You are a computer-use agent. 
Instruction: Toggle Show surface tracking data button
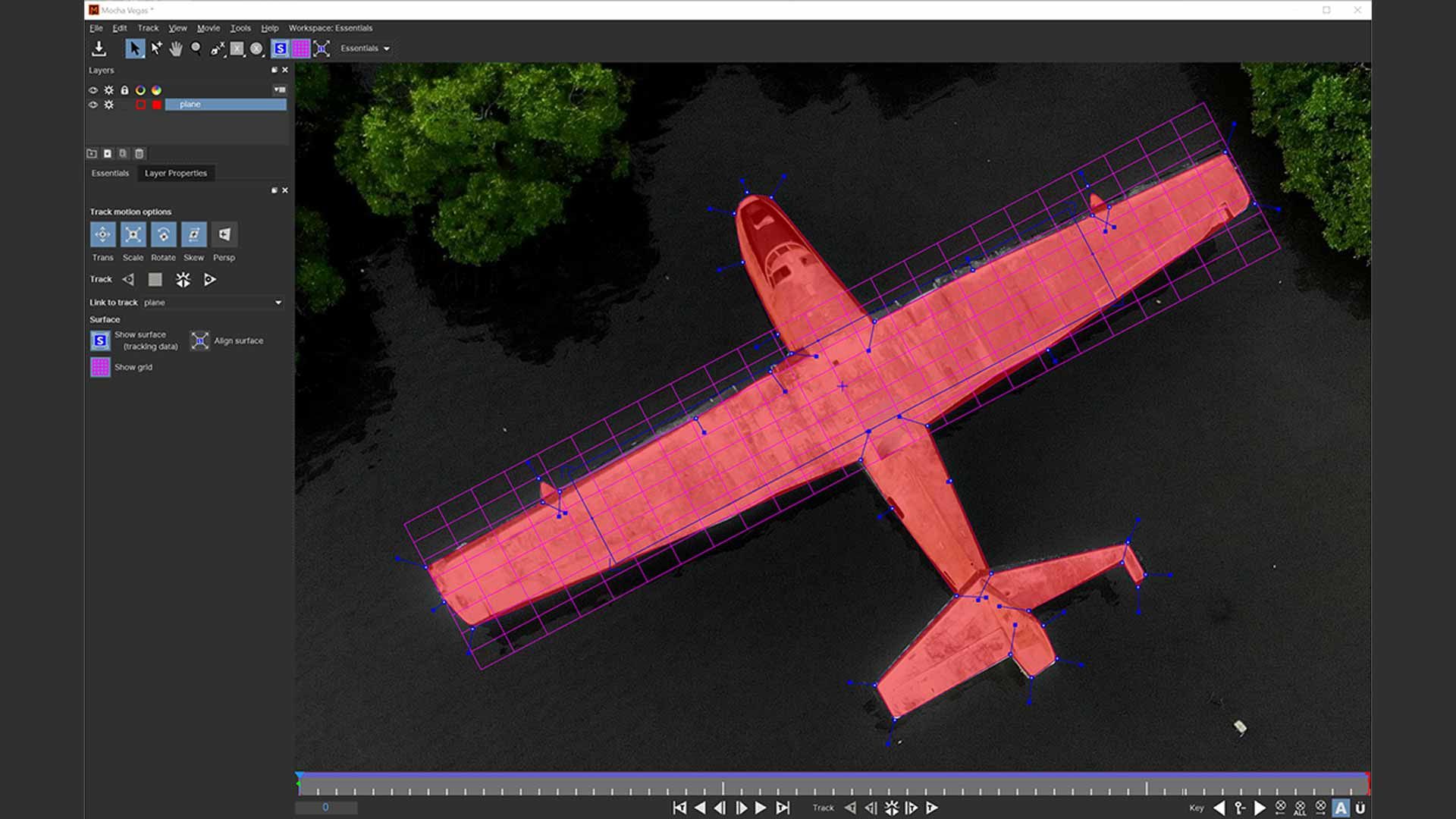pos(100,341)
